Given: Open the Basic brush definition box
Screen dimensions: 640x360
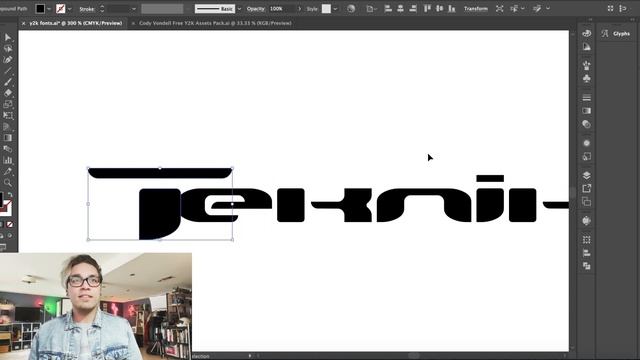Looking at the screenshot, I should [x=215, y=9].
